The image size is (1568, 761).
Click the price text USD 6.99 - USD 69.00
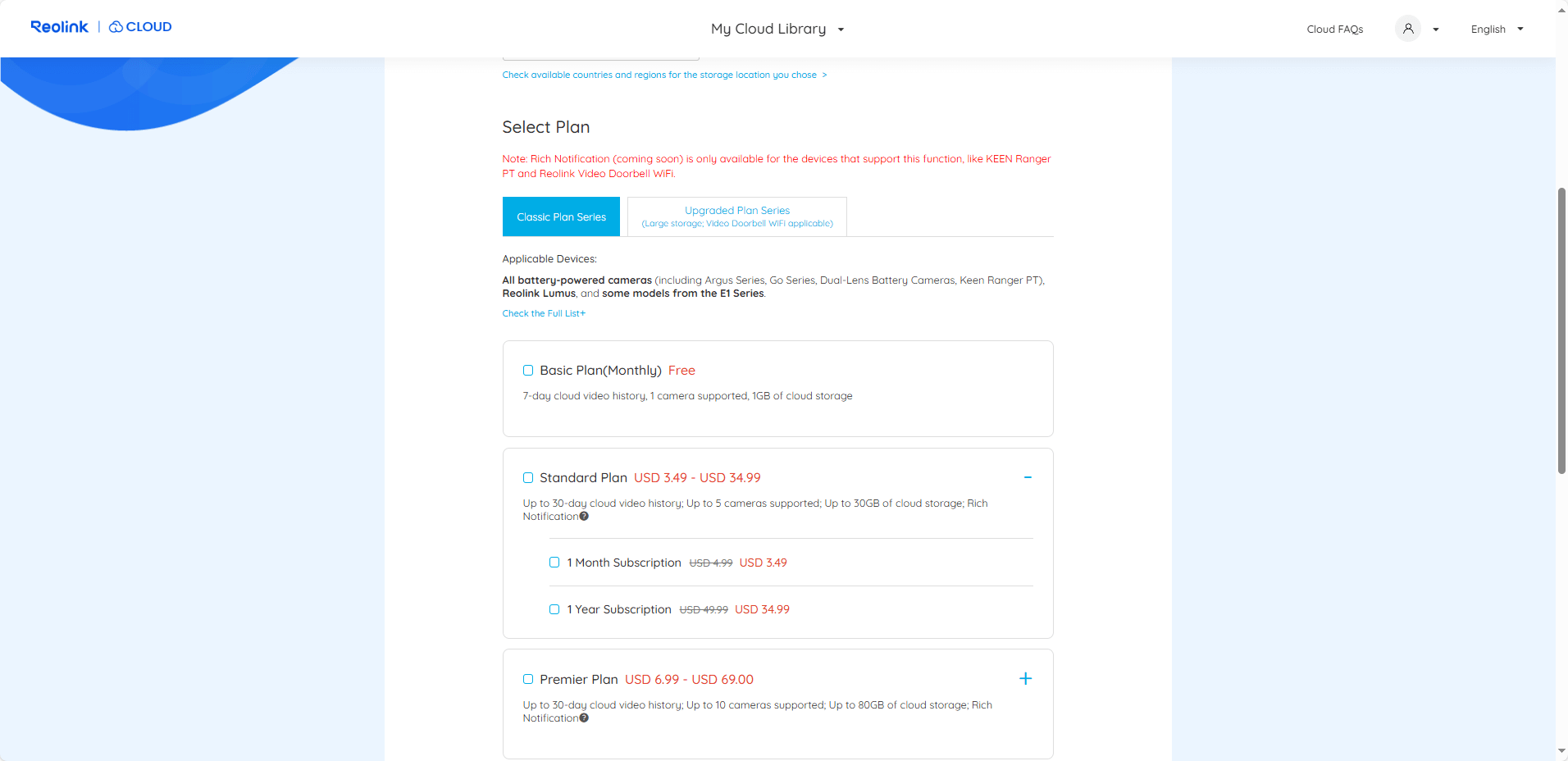[689, 680]
